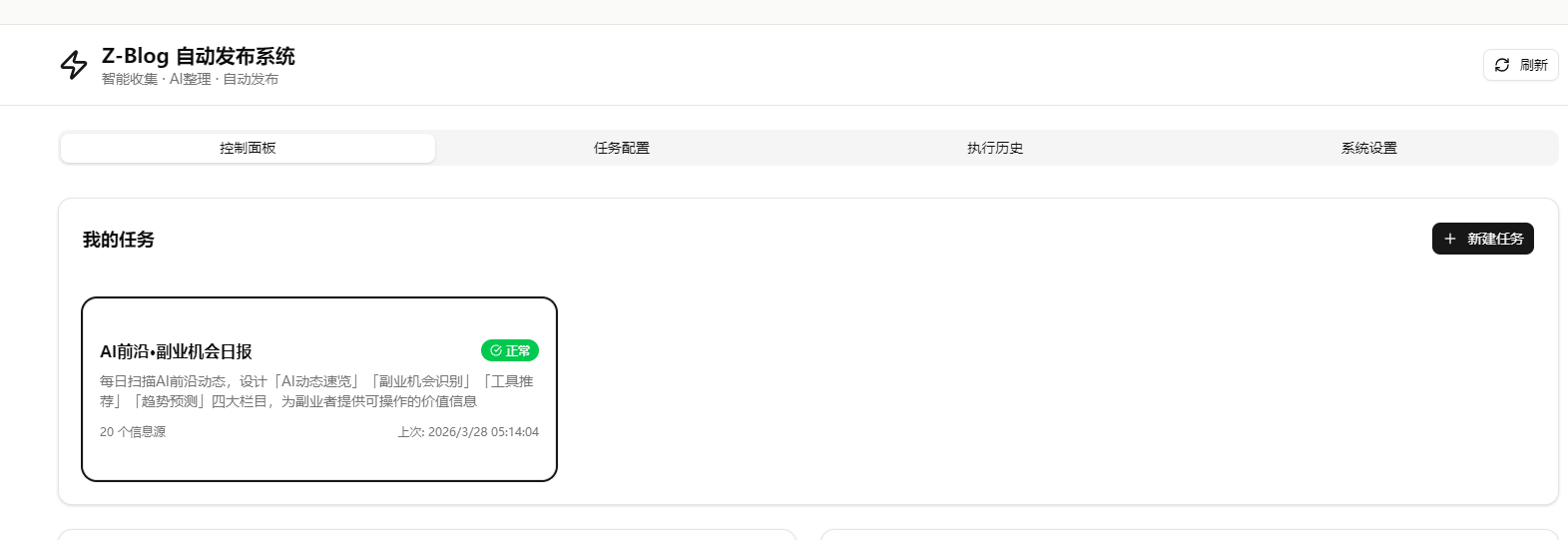Click the 智能收集 · AI整理 subtitle text
1568x540 pixels.
click(190, 79)
